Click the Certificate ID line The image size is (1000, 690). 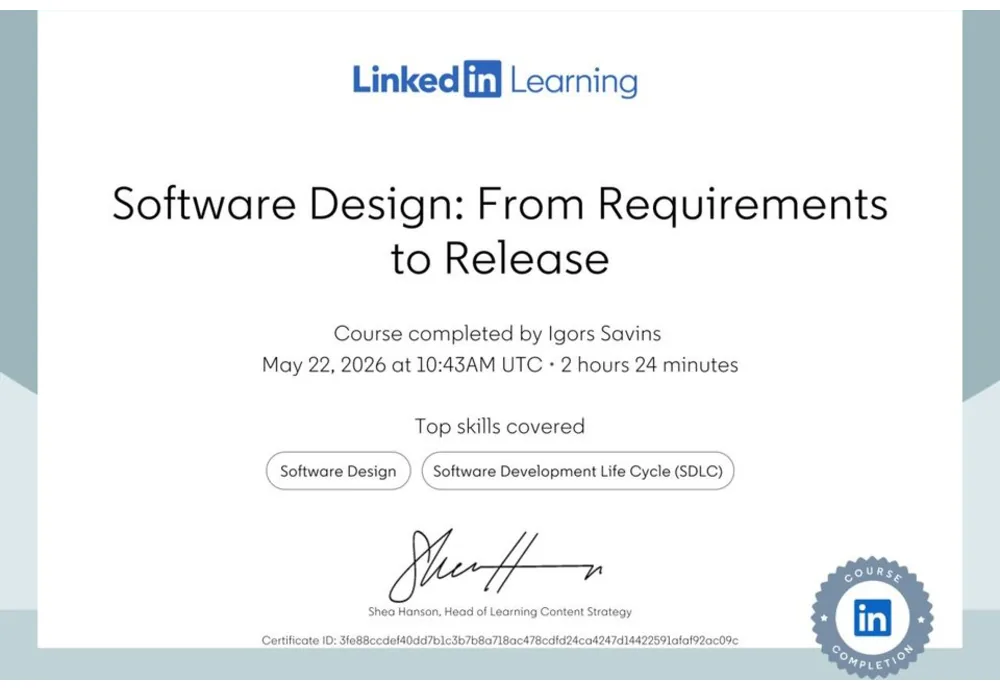coord(500,640)
